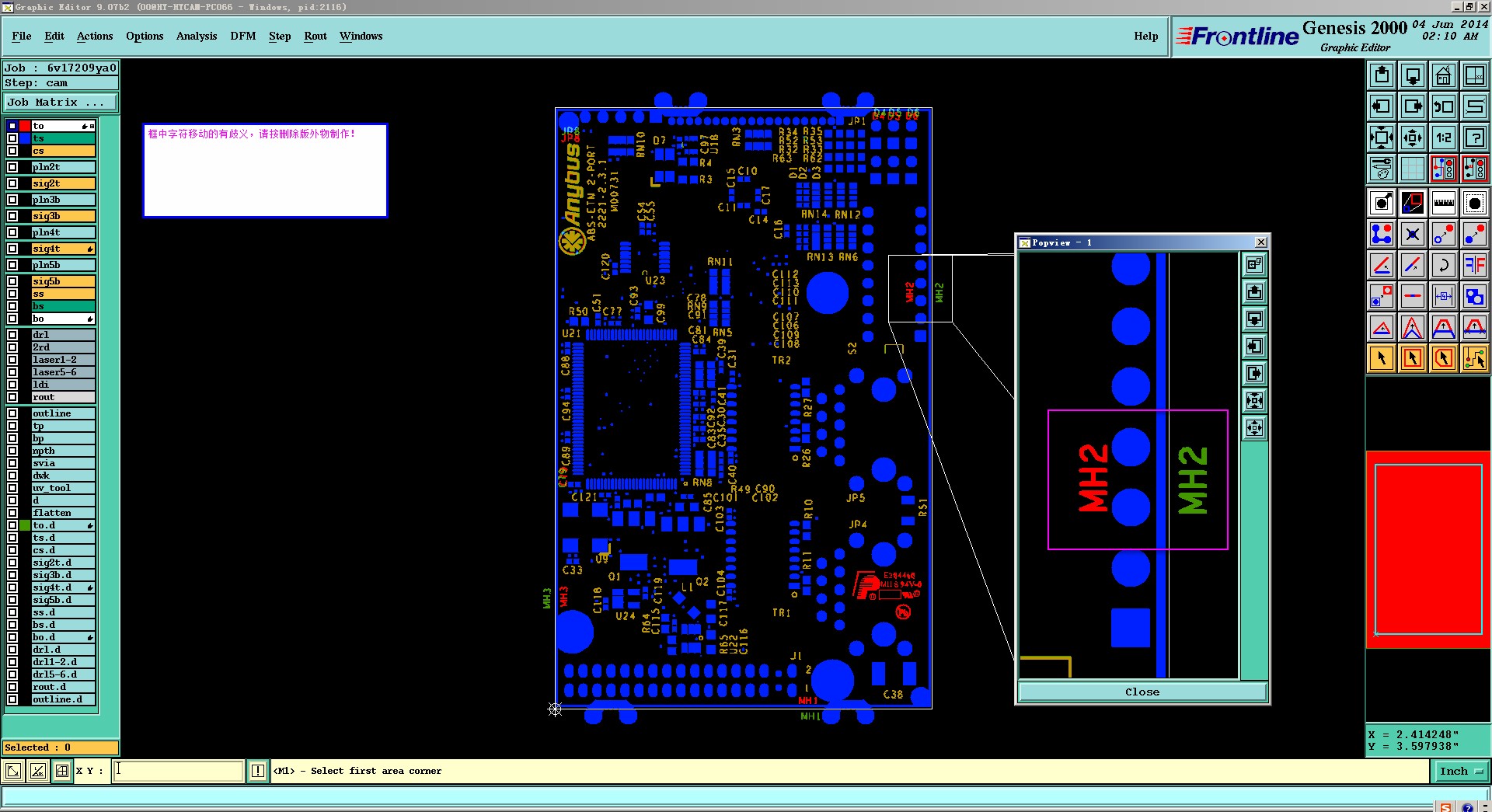Click the delete feature X icon

[1413, 234]
